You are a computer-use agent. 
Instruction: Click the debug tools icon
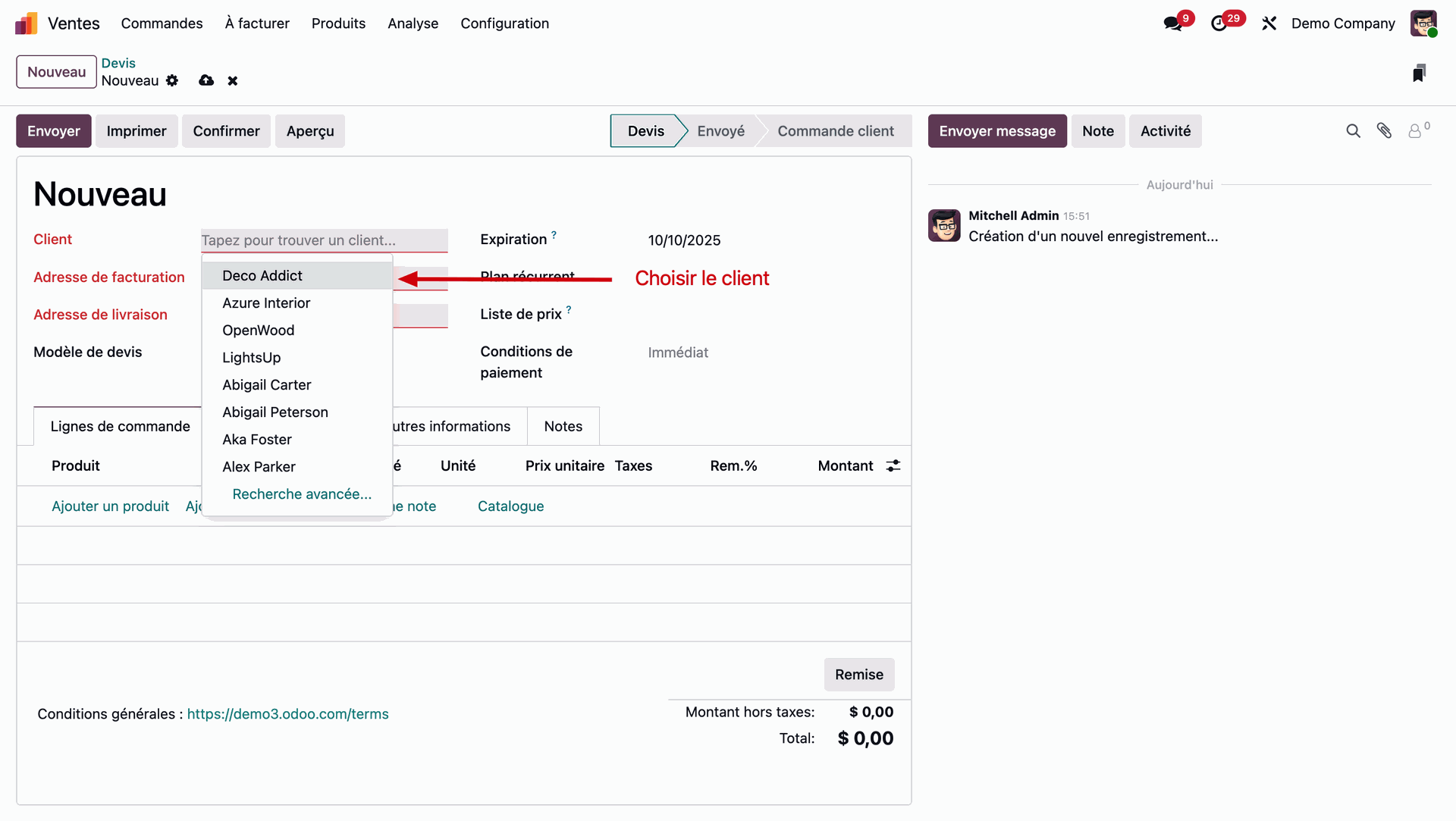(x=1269, y=24)
